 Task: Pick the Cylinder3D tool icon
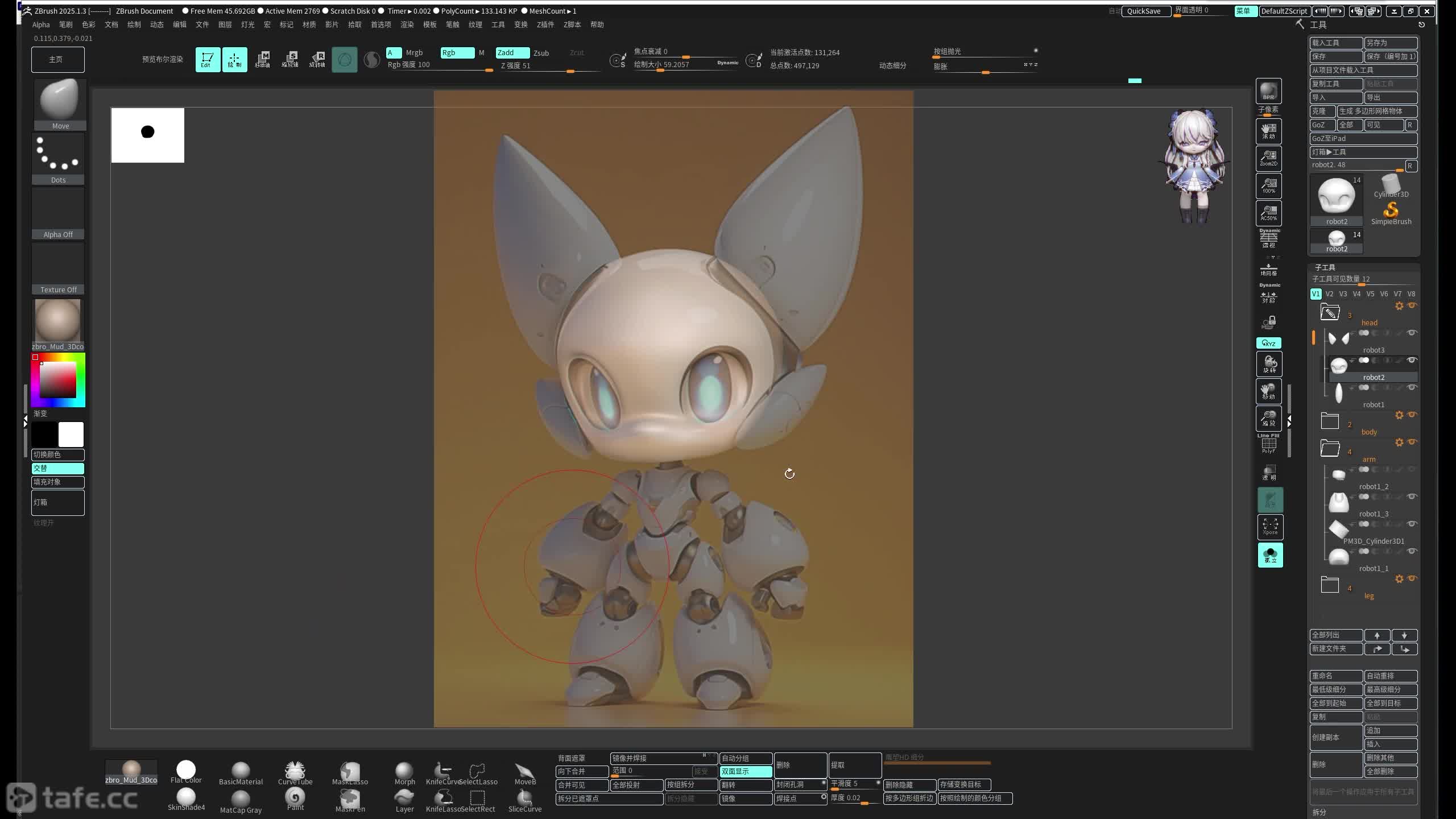1391,186
